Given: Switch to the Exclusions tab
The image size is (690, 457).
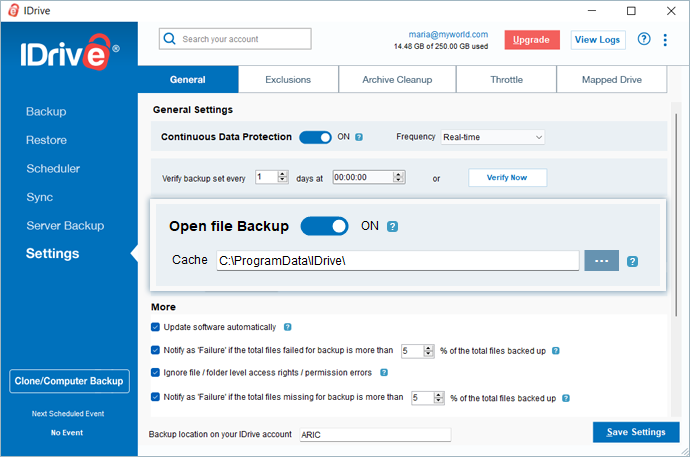Looking at the screenshot, I should pyautogui.click(x=288, y=80).
